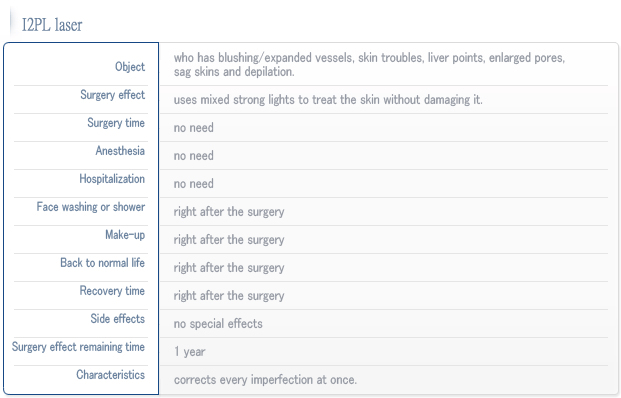Select the Hospitalization label
Image resolution: width=621 pixels, height=398 pixels.
[x=112, y=179]
